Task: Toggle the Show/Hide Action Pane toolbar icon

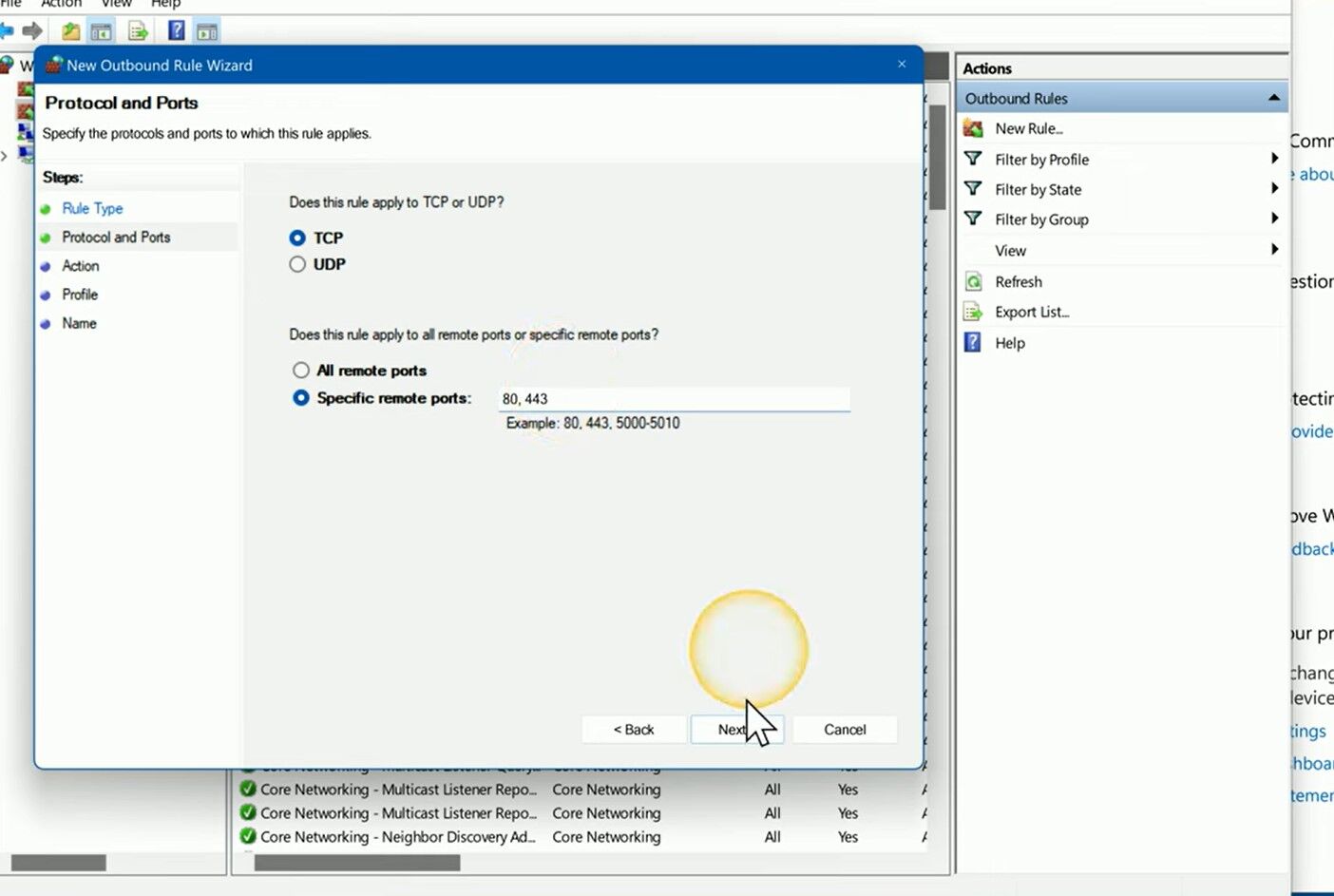Action: coord(207,31)
